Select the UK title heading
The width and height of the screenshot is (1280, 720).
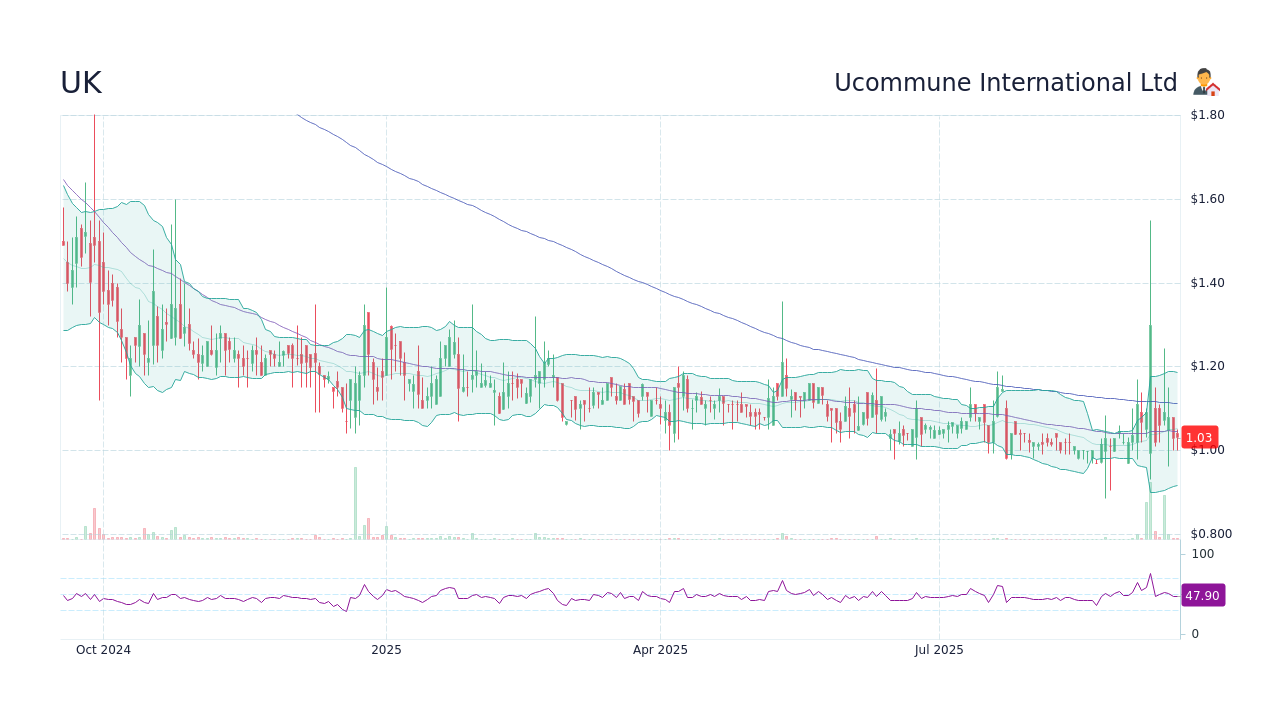click(x=80, y=82)
